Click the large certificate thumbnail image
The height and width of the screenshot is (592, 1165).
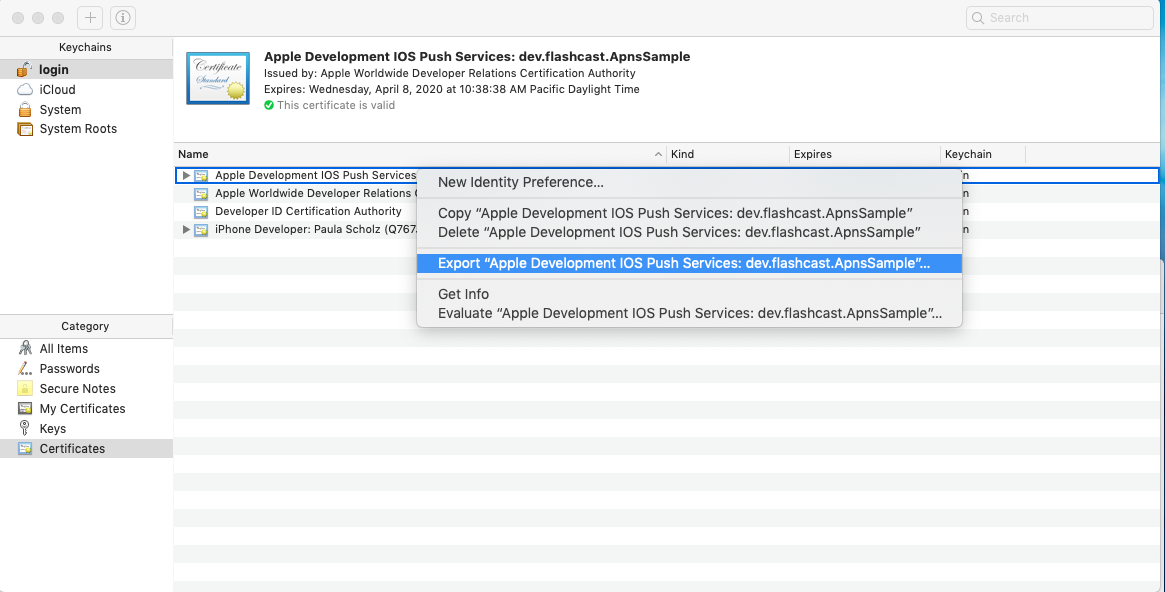coord(218,78)
